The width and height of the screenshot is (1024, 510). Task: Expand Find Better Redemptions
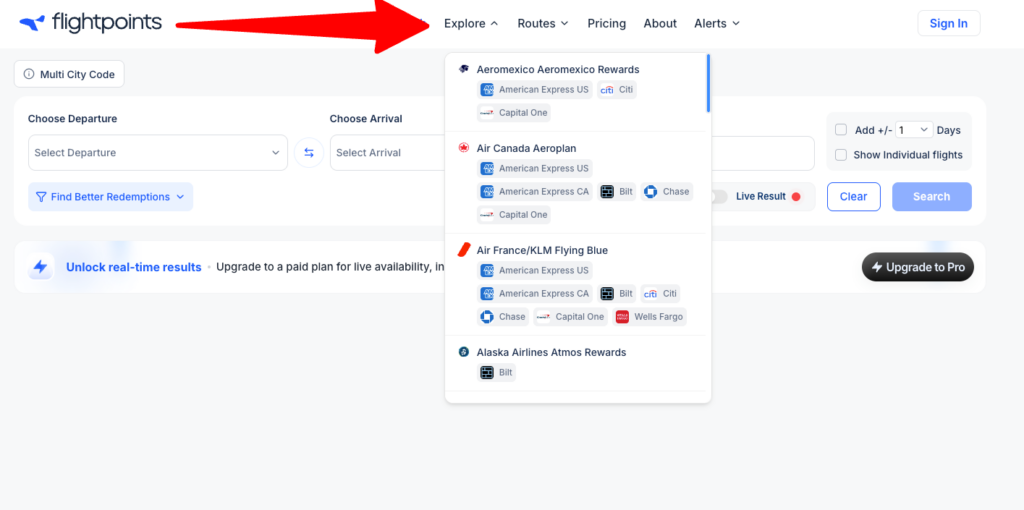coord(110,197)
